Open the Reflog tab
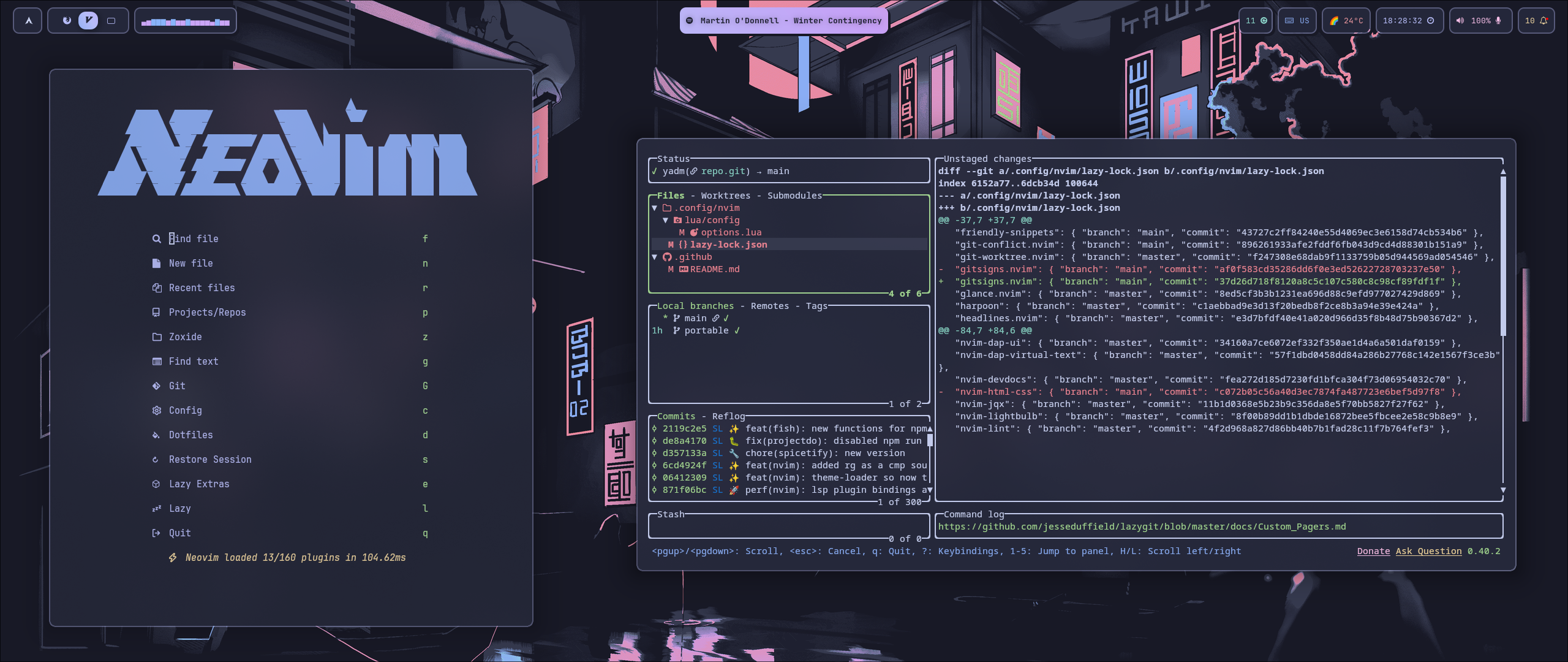Viewport: 1568px width, 662px height. coord(728,416)
